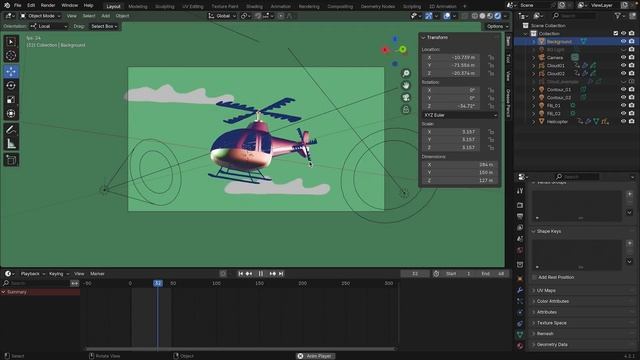
Task: Switch to the Shading workspace tab
Action: pyautogui.click(x=254, y=7)
